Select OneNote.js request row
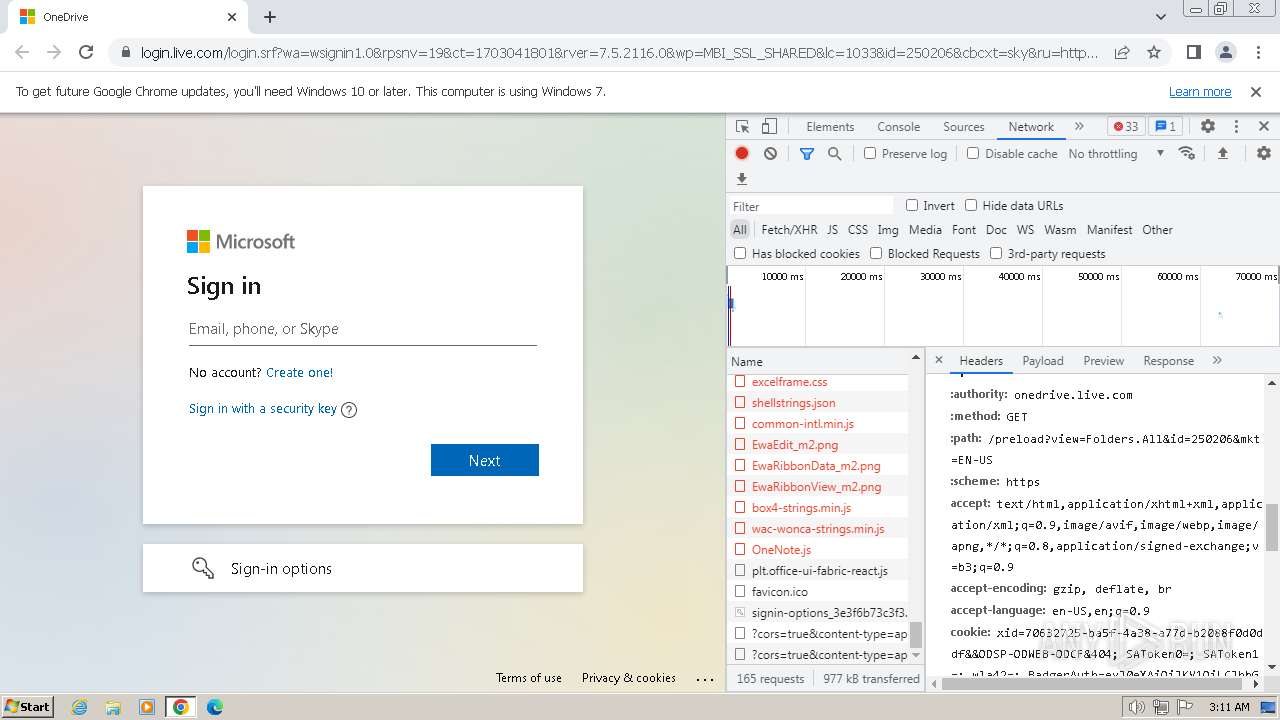Image resolution: width=1280 pixels, height=720 pixels. click(x=819, y=549)
